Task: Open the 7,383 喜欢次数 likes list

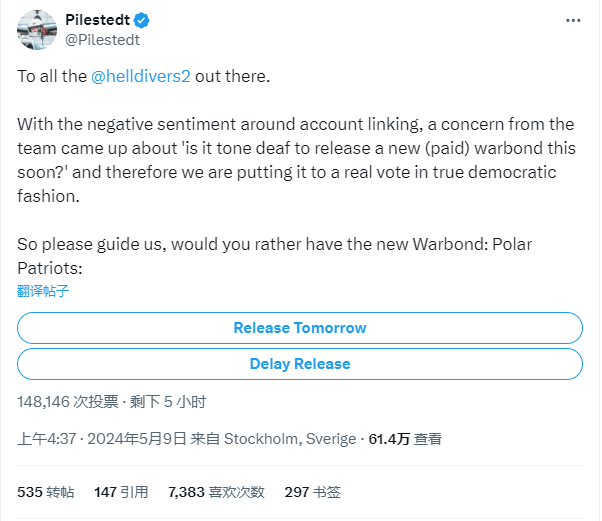Action: (x=216, y=492)
